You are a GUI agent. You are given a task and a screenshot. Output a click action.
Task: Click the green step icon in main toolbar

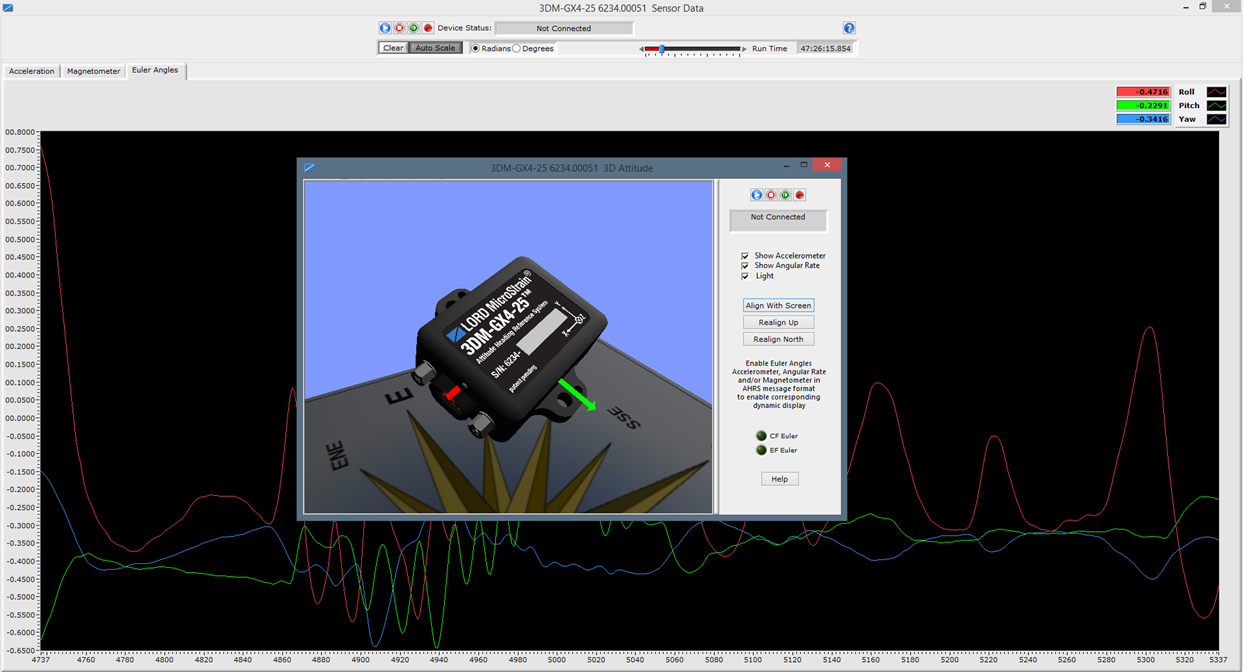(x=413, y=28)
